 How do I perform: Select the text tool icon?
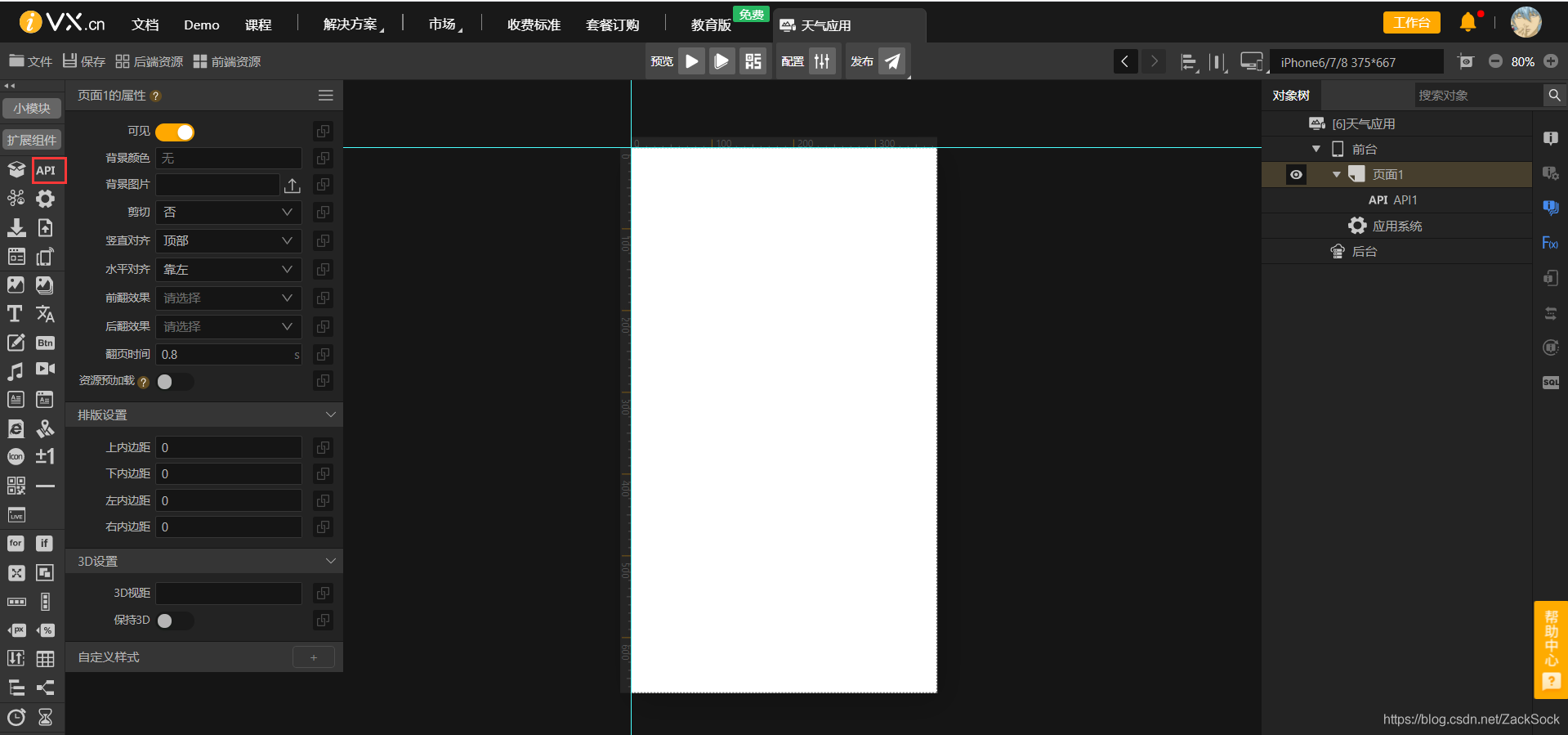coord(15,313)
